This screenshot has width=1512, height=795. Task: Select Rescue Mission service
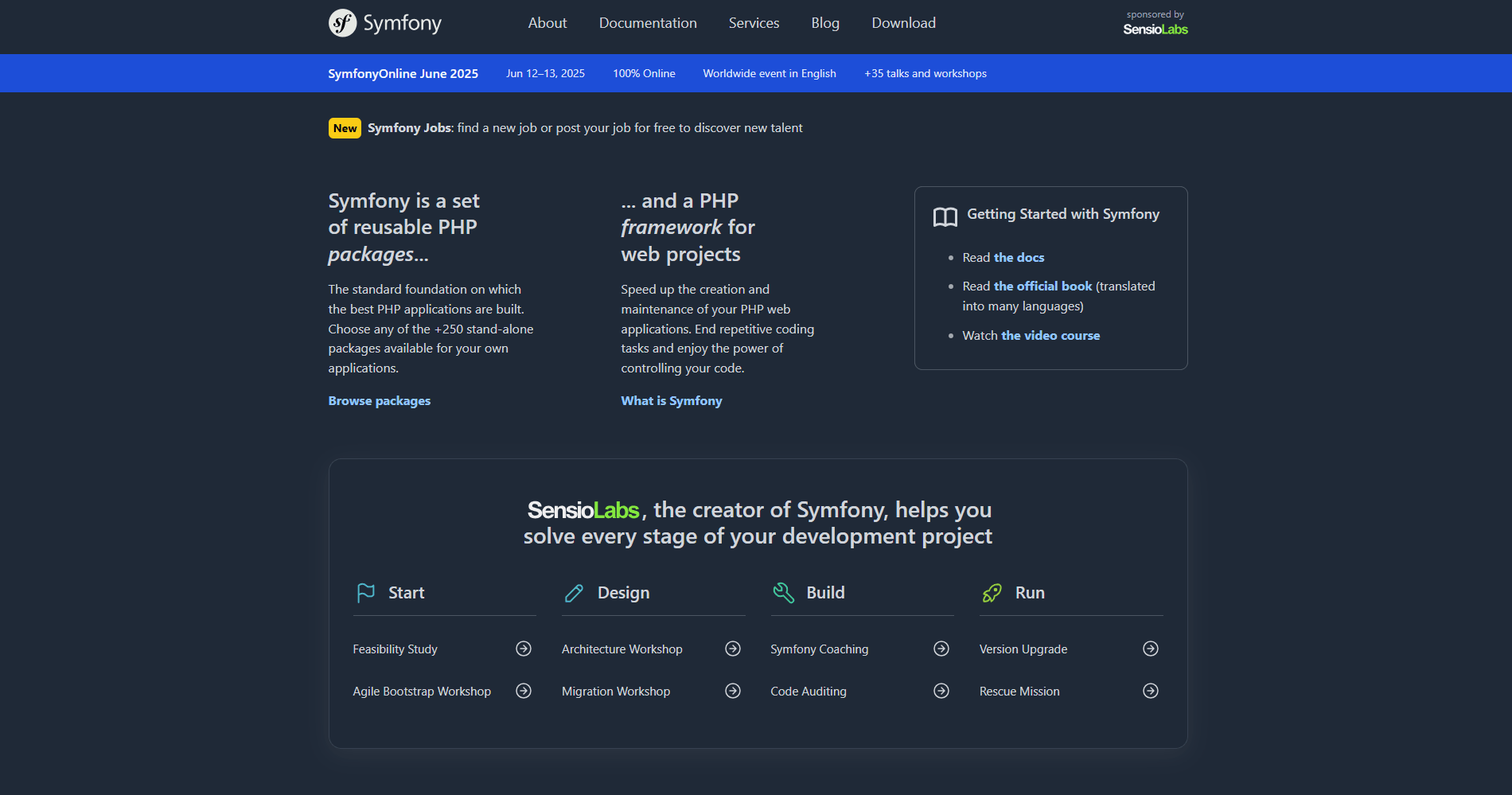[1019, 692]
